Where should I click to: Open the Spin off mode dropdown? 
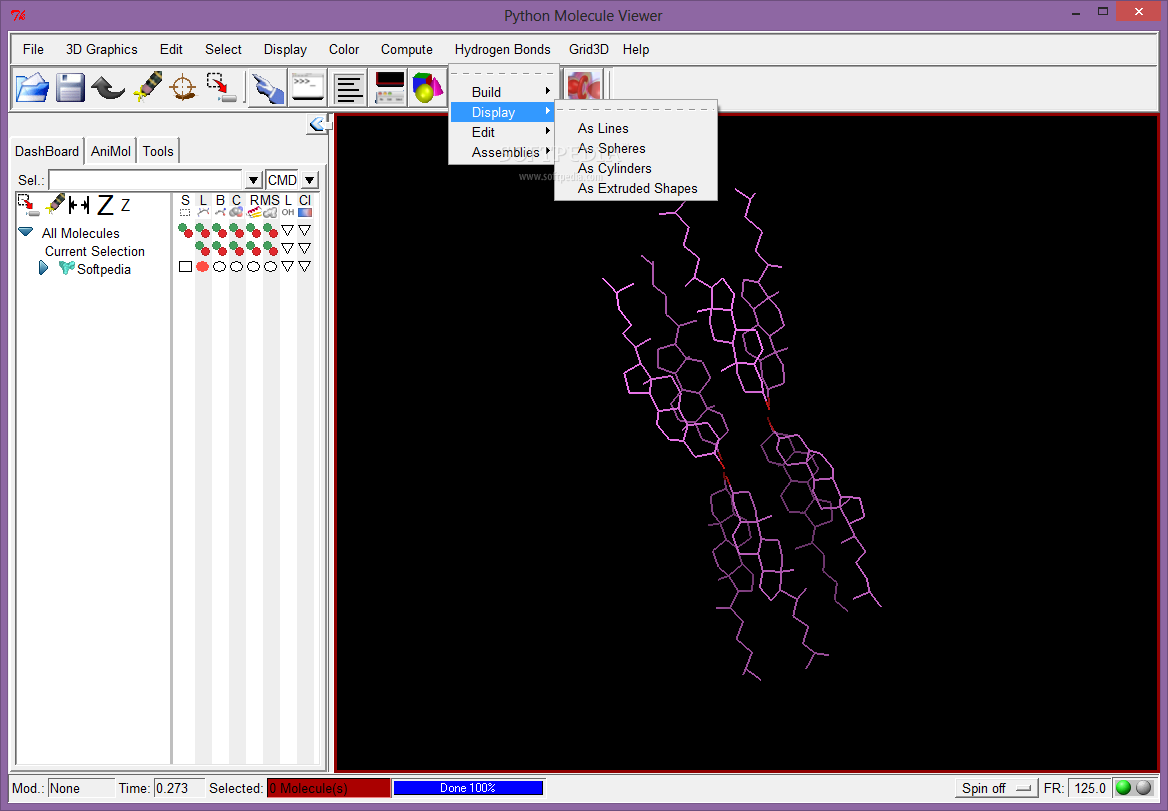click(x=996, y=788)
